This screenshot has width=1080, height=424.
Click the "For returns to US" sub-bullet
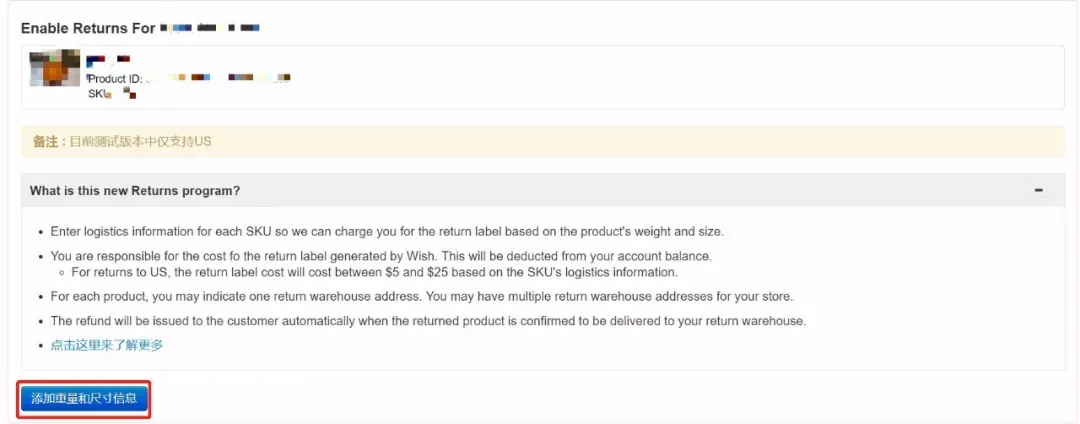[375, 272]
